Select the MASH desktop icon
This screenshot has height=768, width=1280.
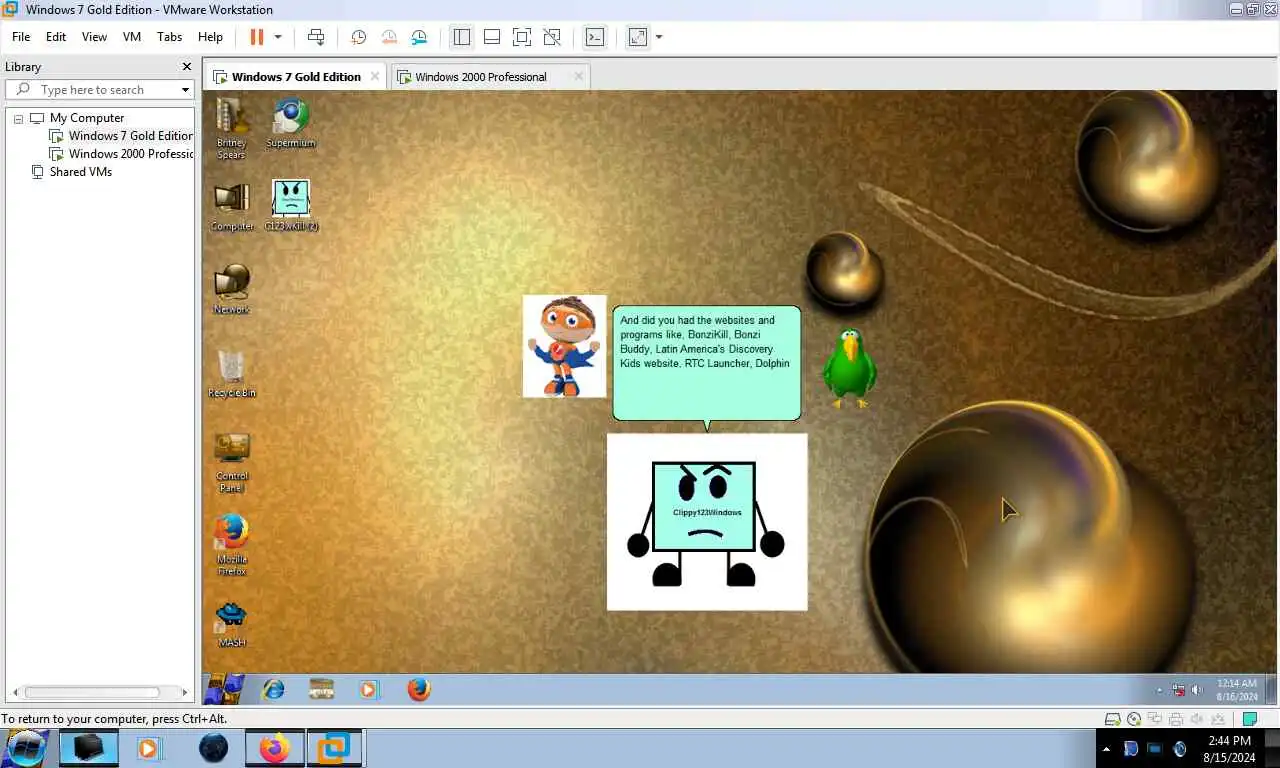232,624
